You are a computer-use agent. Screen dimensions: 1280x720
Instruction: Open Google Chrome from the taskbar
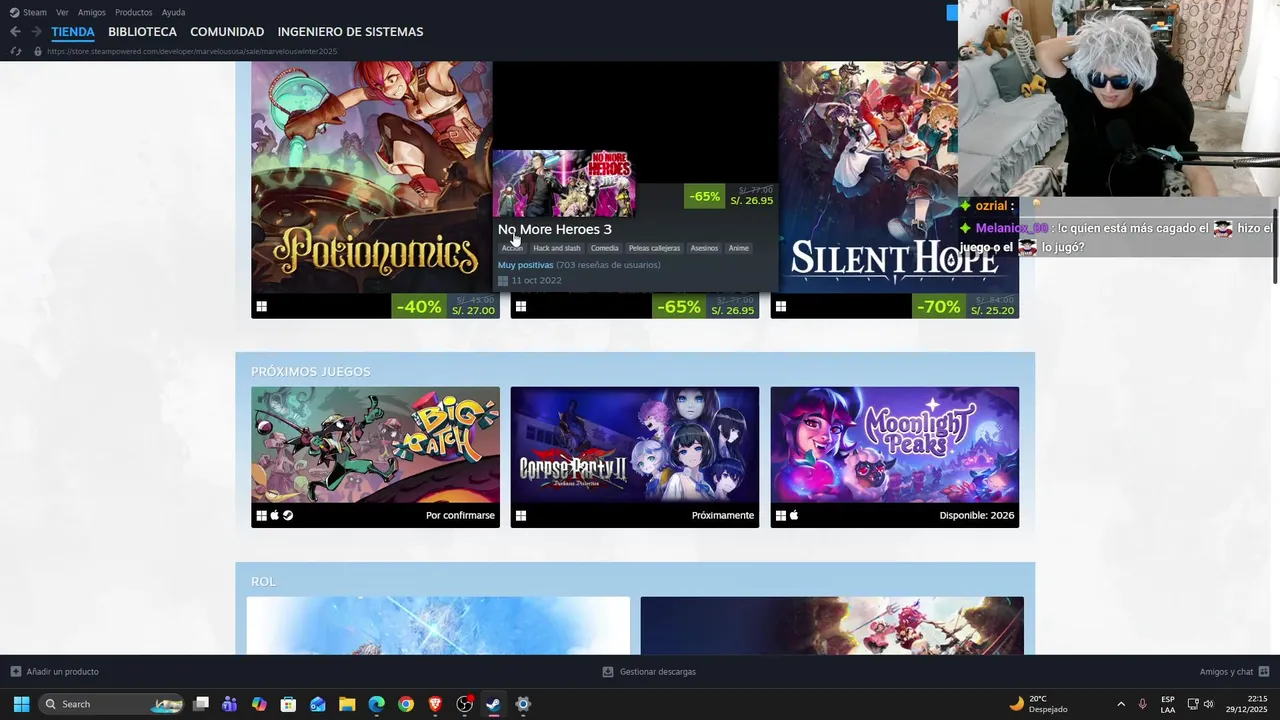[x=406, y=704]
